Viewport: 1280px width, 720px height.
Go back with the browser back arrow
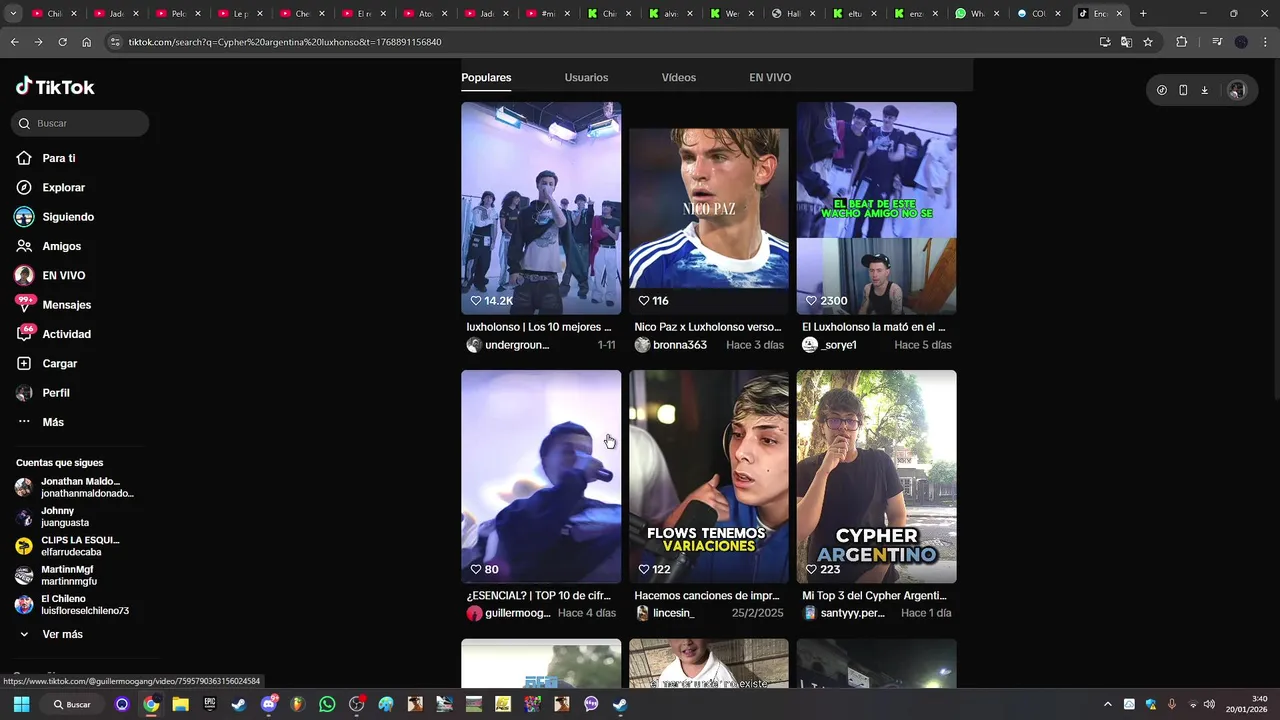[14, 42]
